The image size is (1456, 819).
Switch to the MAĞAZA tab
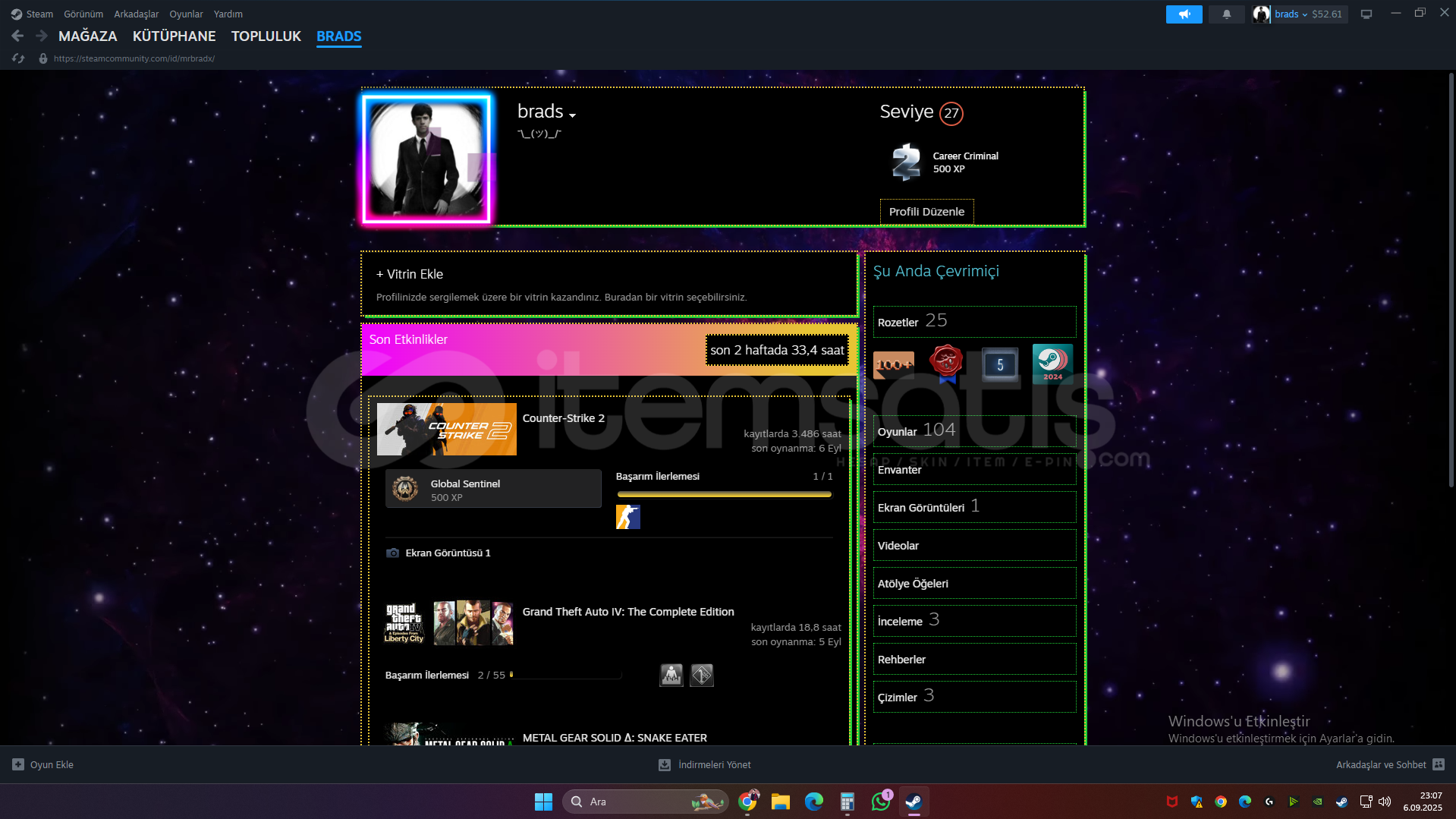pos(88,36)
